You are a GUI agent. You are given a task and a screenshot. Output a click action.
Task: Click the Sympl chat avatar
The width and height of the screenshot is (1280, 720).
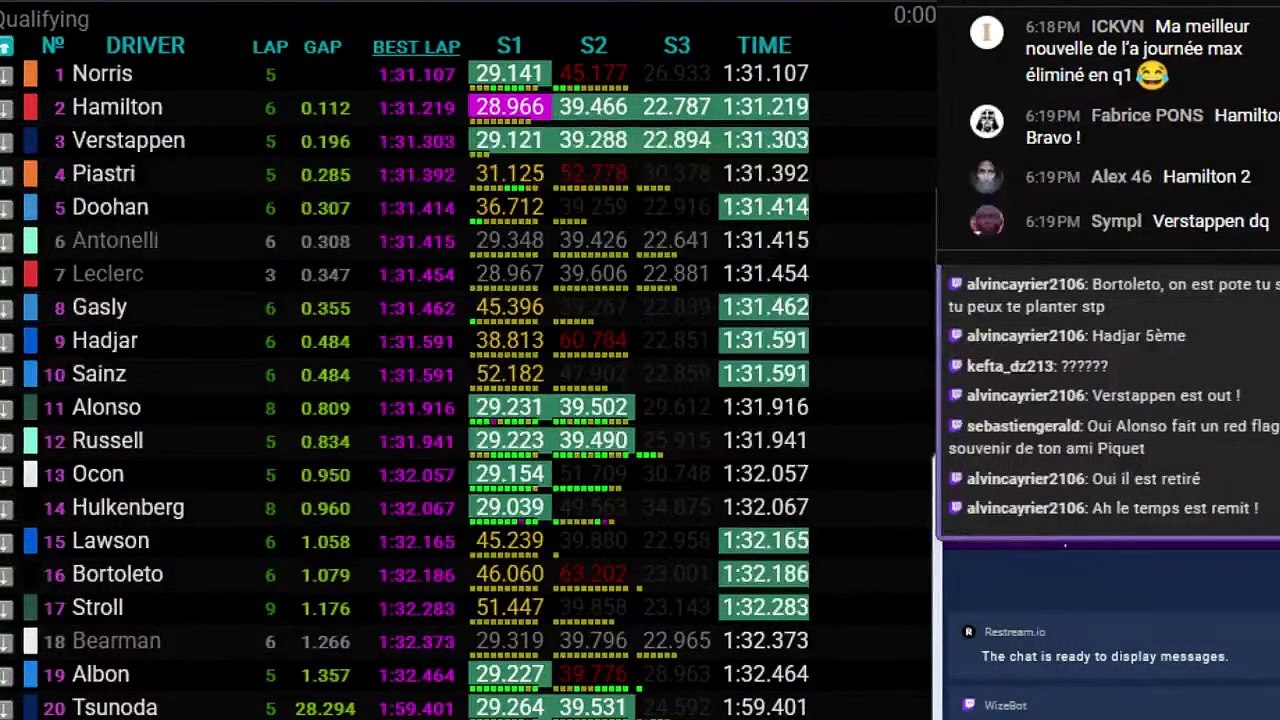tap(987, 221)
